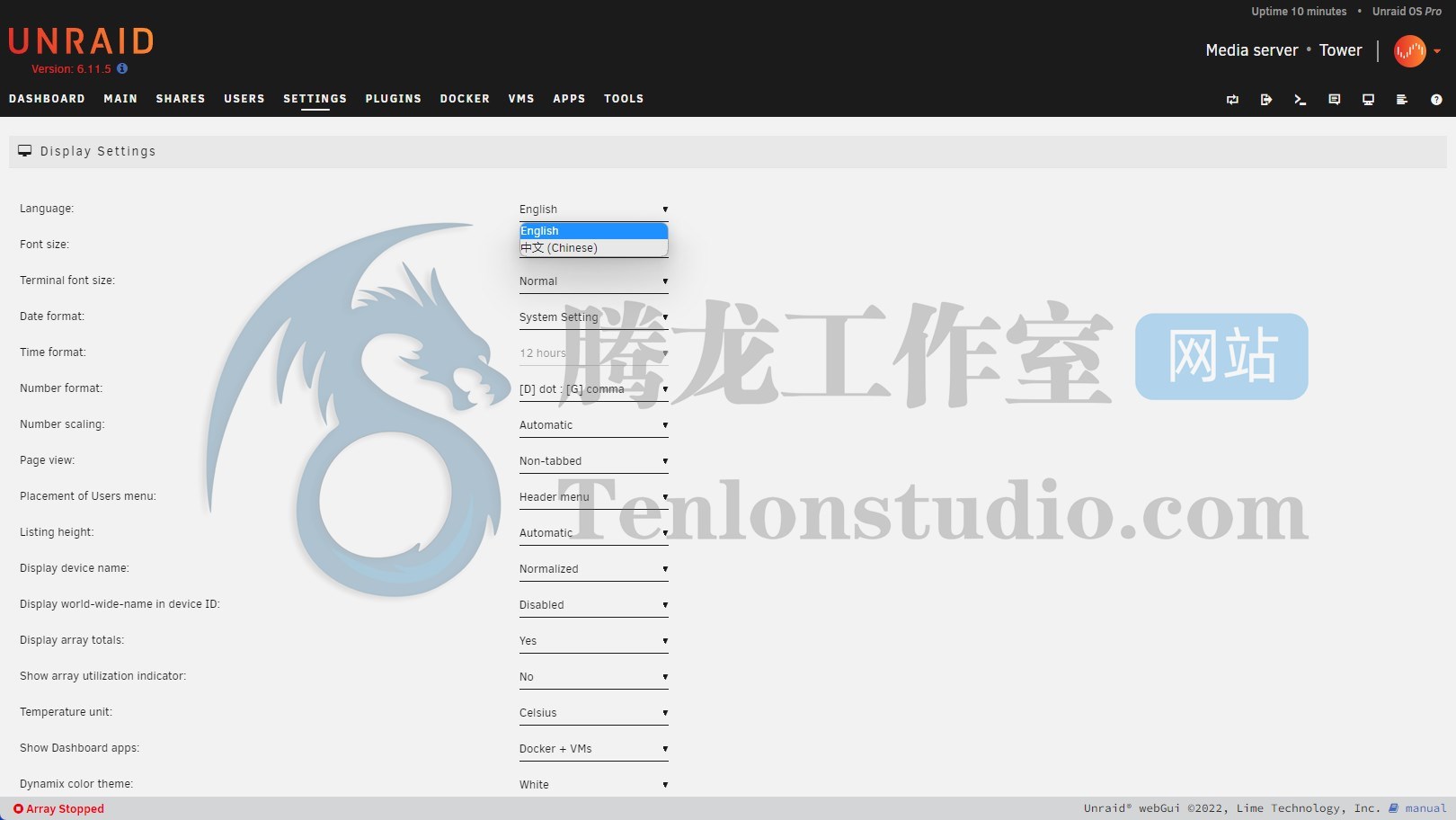Click the Tower server name
The width and height of the screenshot is (1456, 820).
1340,50
